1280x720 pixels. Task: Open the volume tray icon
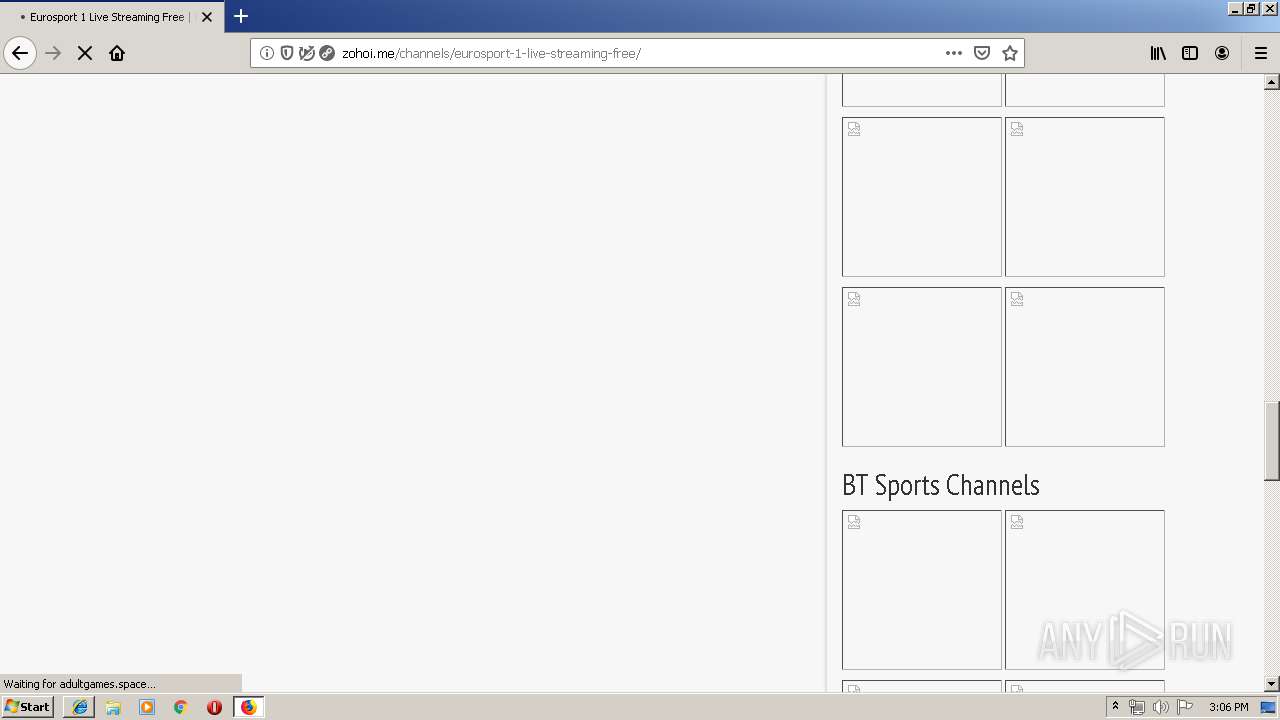(1160, 707)
